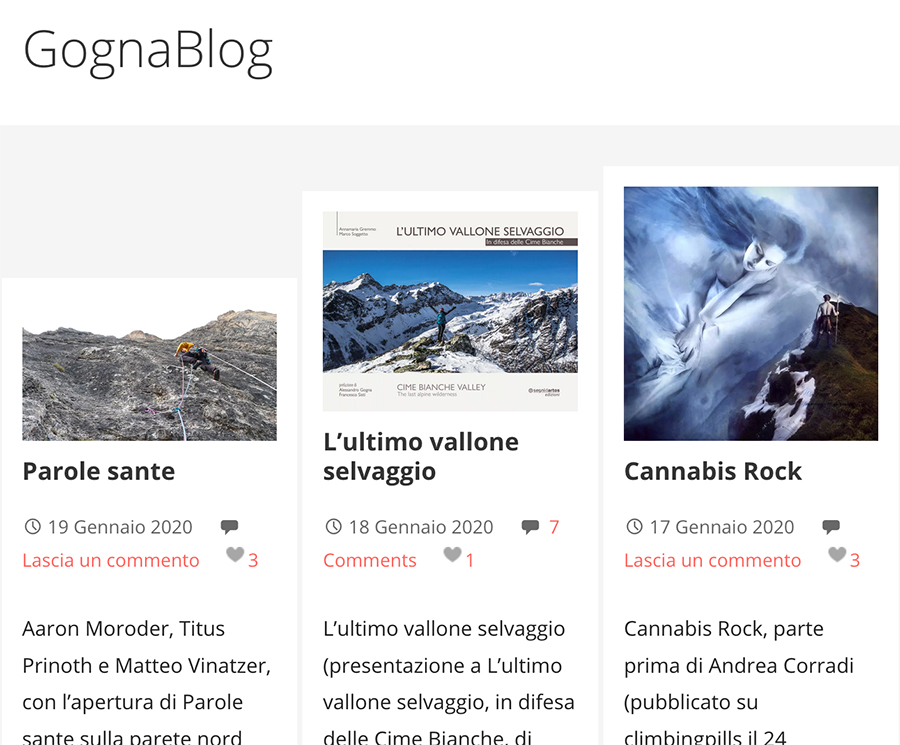Open the rock climbing photo thumbnail

(149, 375)
